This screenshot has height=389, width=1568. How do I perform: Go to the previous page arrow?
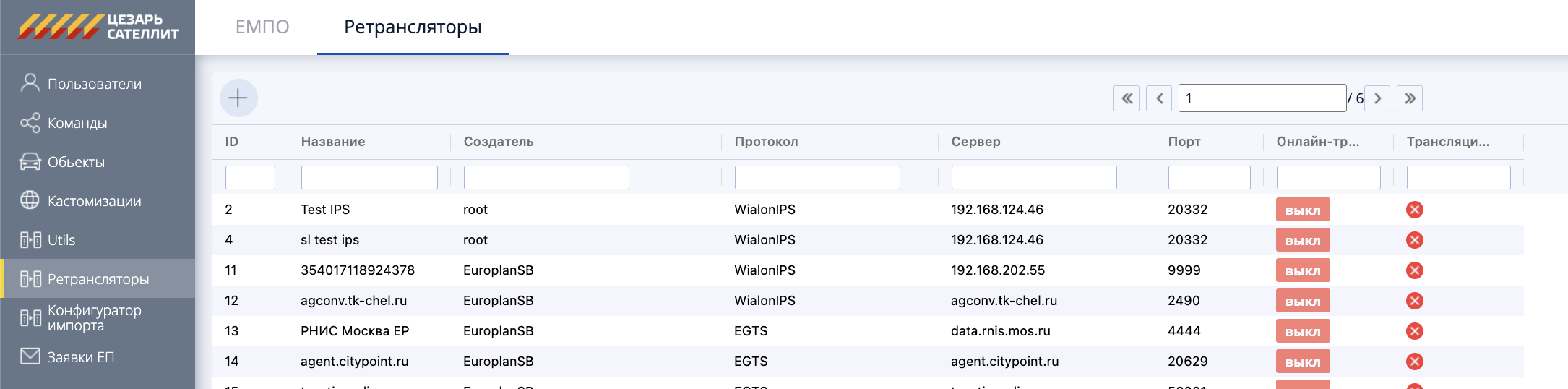[x=1159, y=98]
